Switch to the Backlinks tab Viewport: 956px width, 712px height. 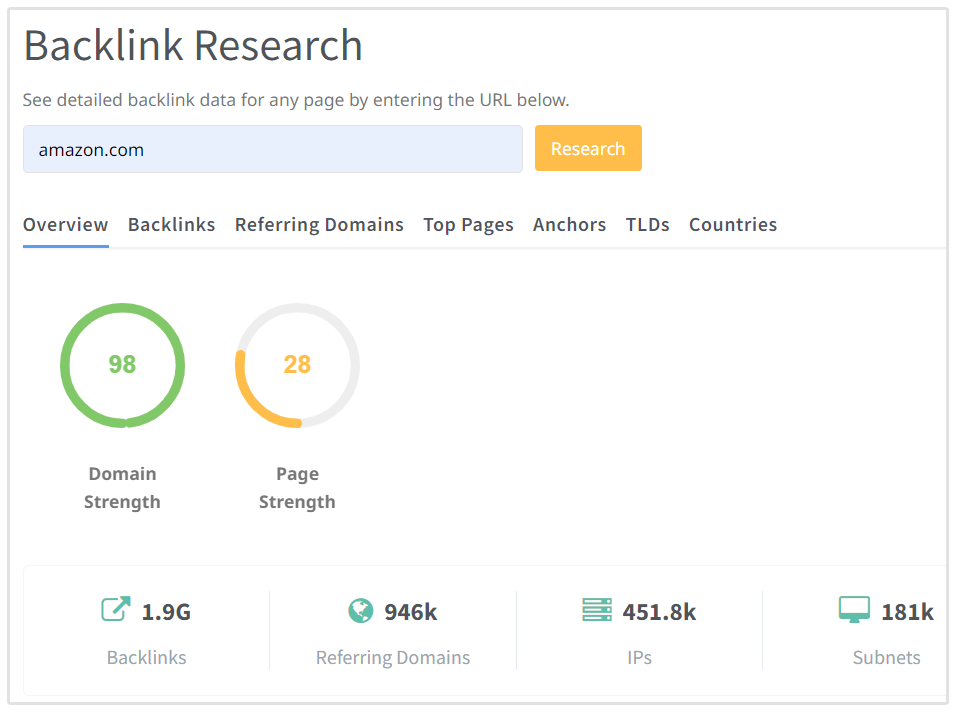click(171, 225)
